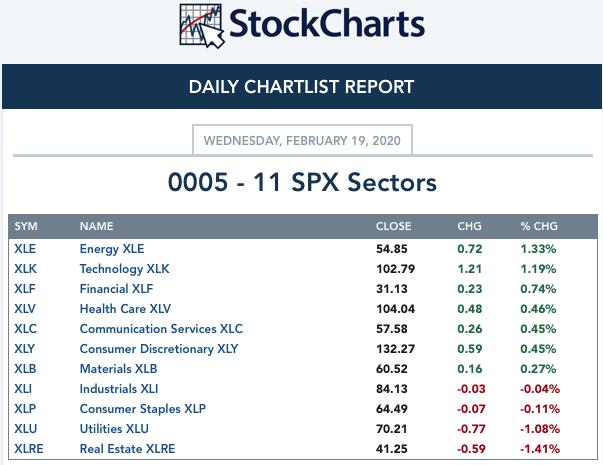This screenshot has width=603, height=465.
Task: Click the Real Estate XLRE link
Action: (125, 449)
